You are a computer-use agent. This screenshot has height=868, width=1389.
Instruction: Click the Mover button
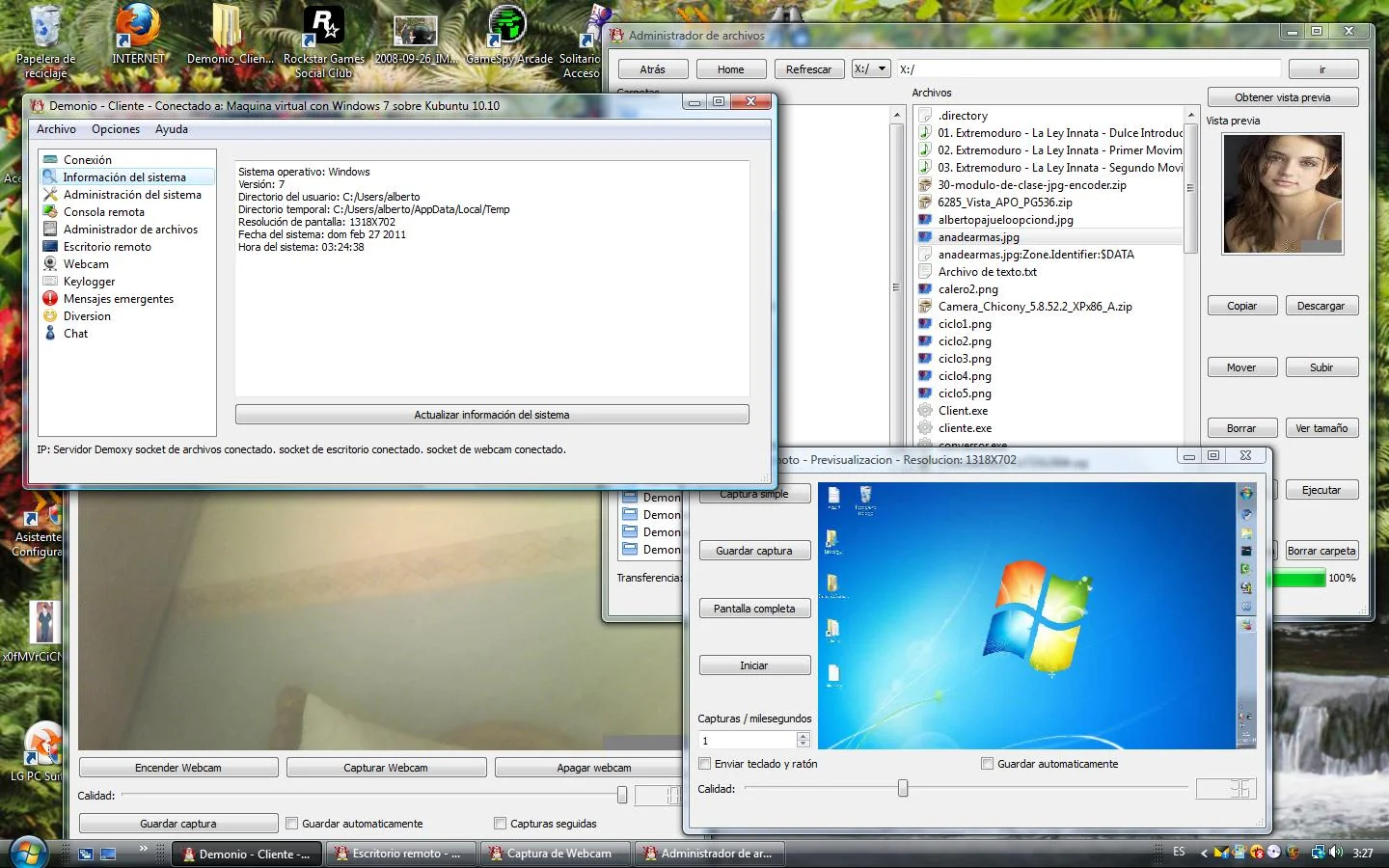point(1242,367)
